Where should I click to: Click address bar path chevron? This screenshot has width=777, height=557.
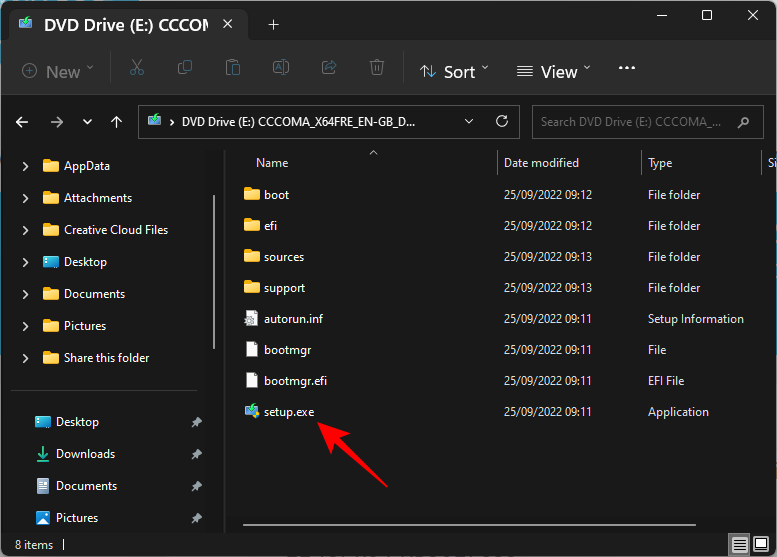[171, 122]
